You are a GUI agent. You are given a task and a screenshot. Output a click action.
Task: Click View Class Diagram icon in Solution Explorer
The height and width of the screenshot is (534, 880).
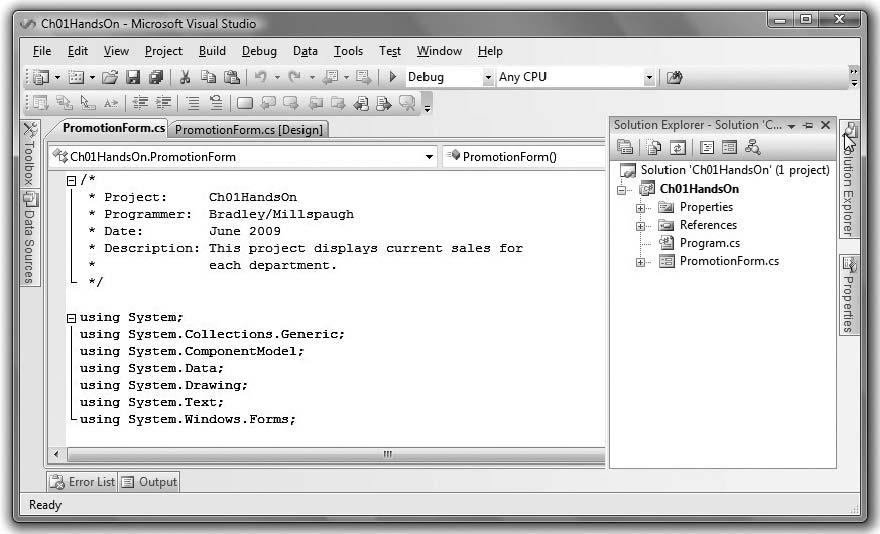(753, 147)
